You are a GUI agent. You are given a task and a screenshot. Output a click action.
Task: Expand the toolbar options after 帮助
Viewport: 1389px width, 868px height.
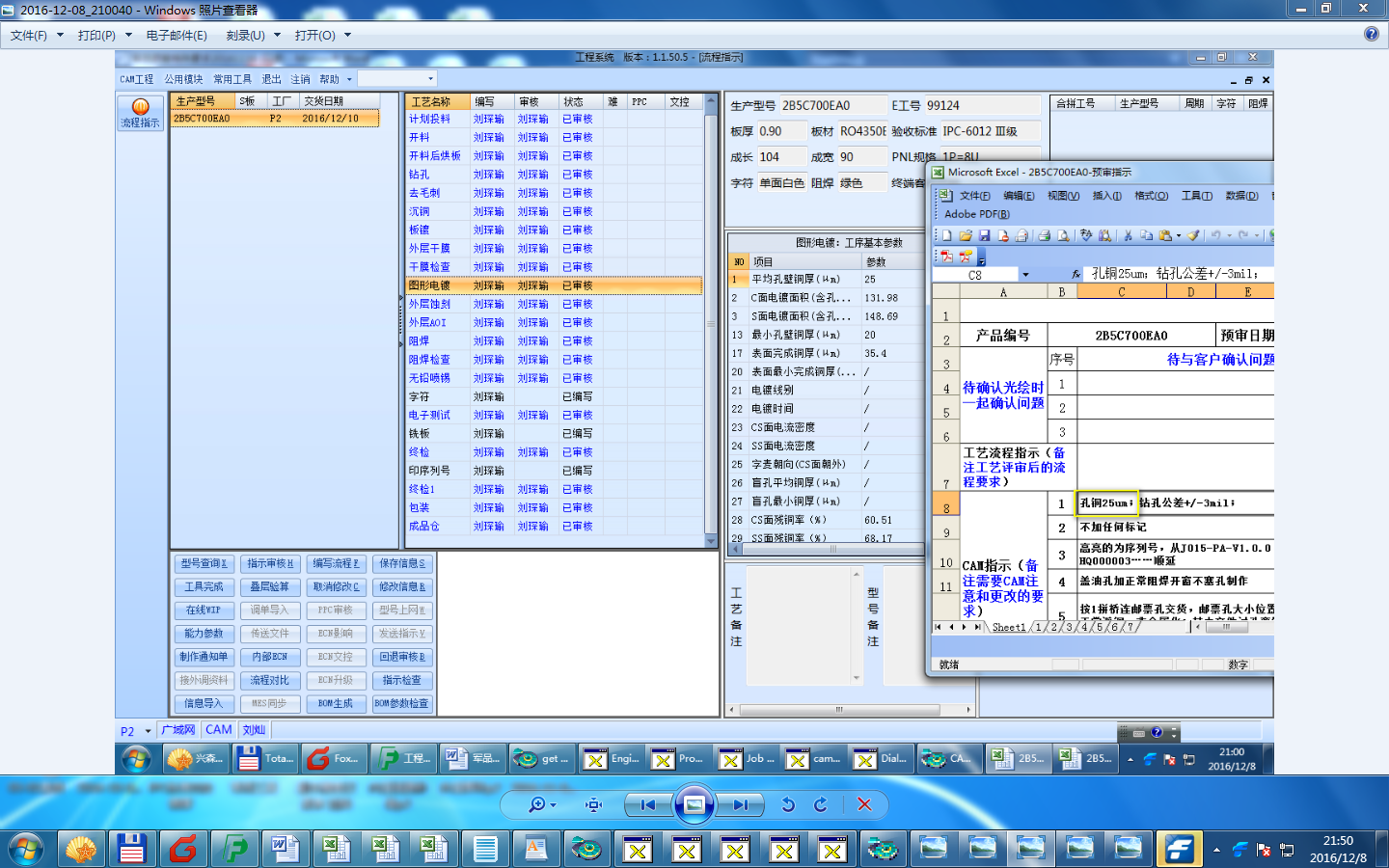349,79
